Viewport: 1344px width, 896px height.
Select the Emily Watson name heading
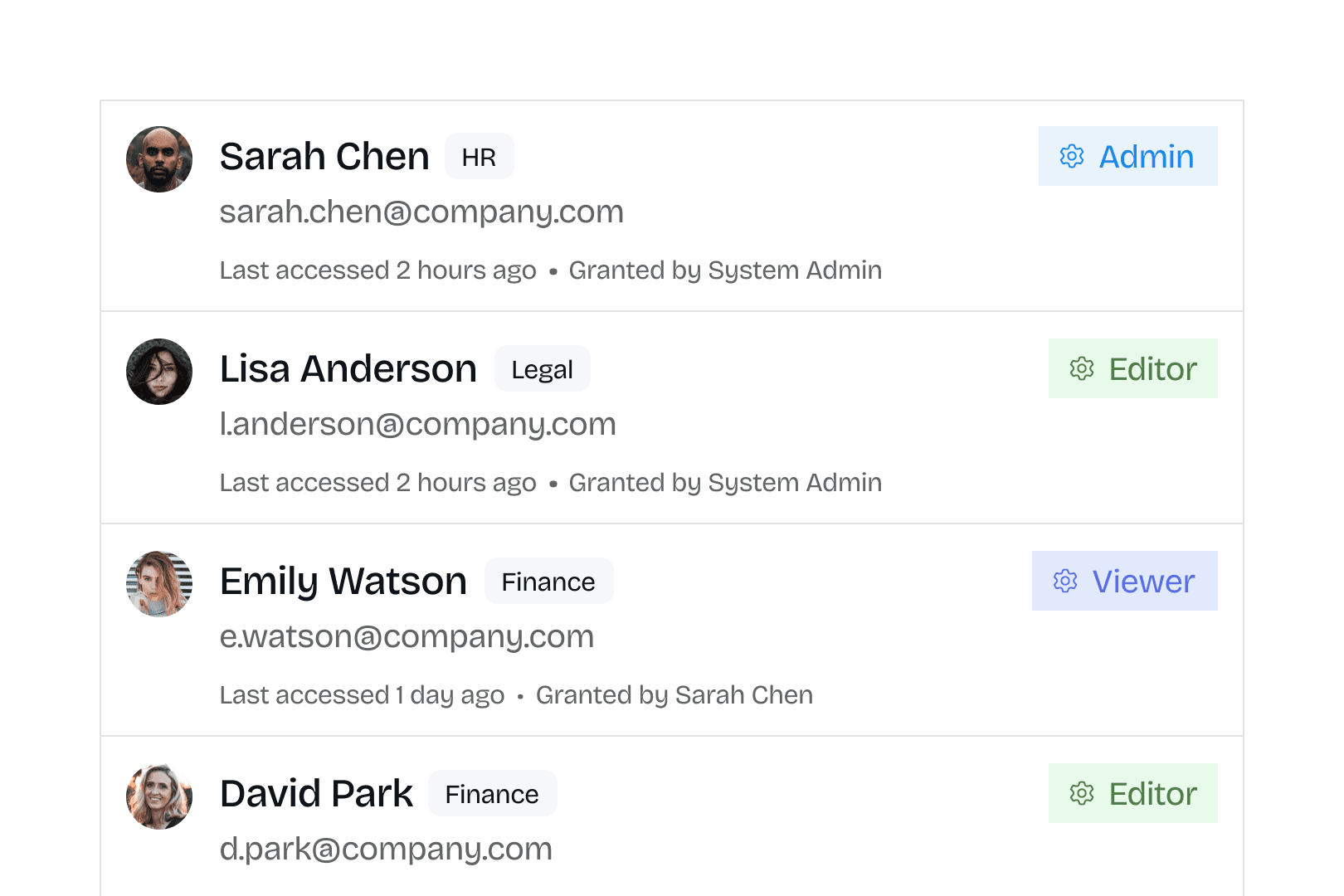click(343, 581)
